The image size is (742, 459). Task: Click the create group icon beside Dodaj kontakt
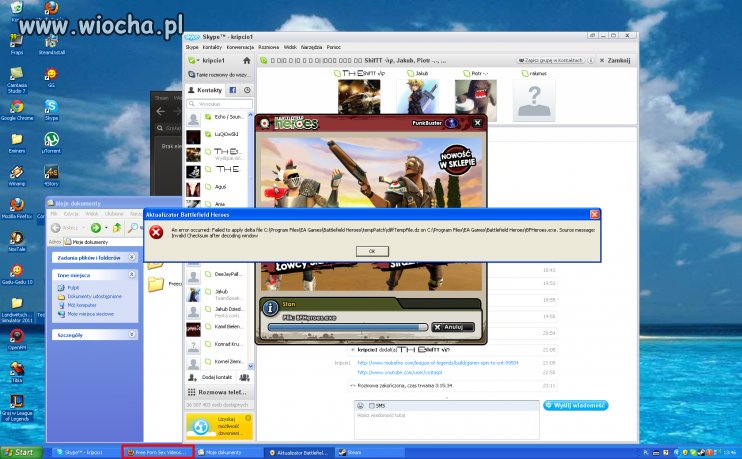coord(244,377)
